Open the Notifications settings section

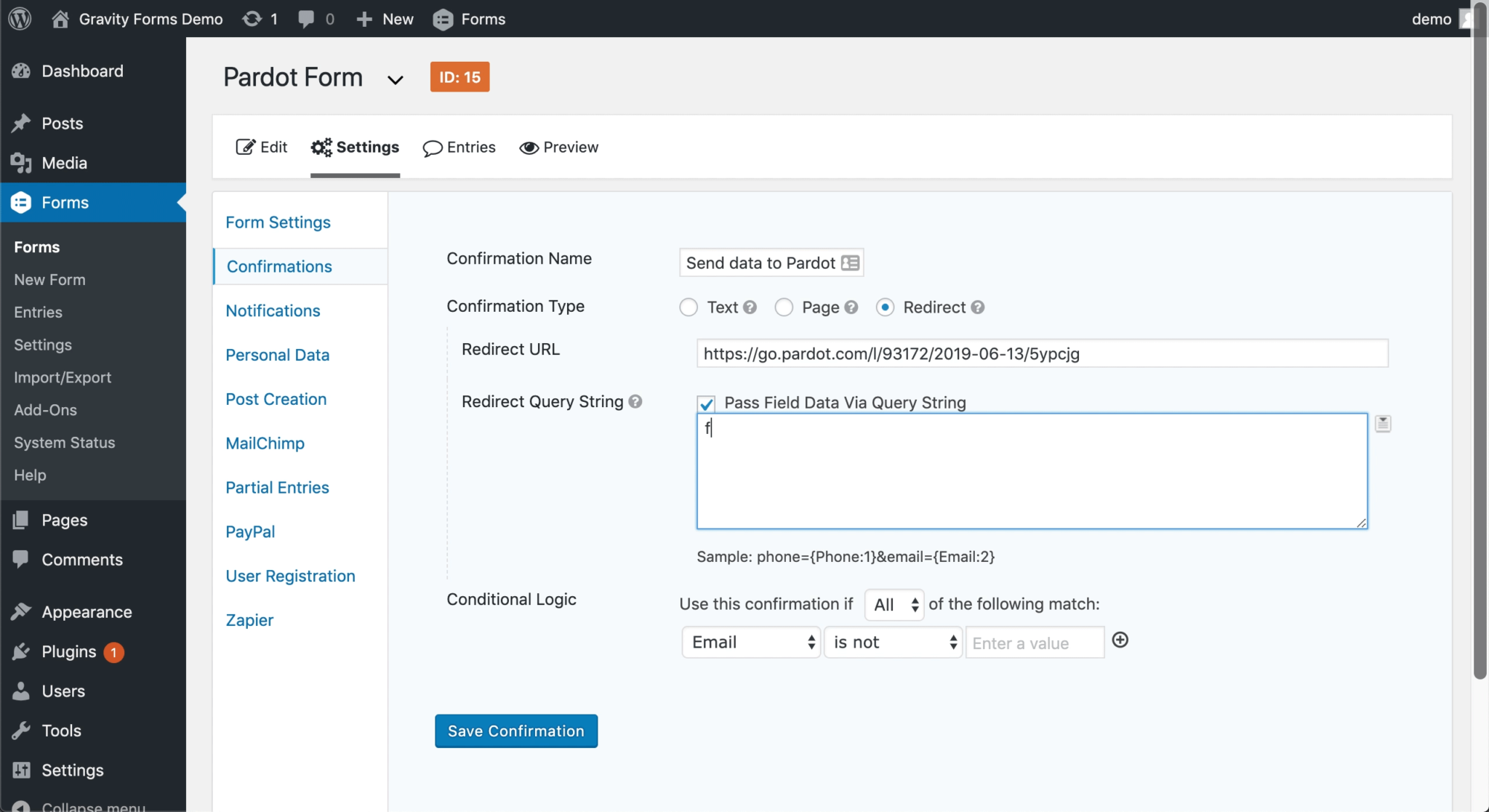pos(273,311)
